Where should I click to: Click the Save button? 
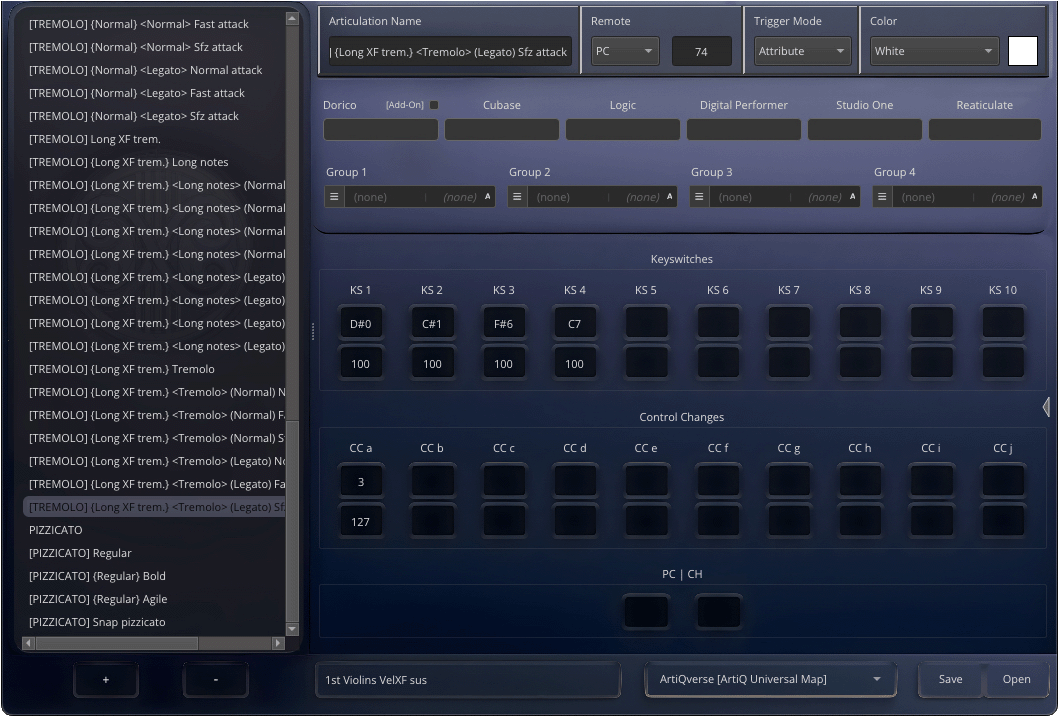950,679
